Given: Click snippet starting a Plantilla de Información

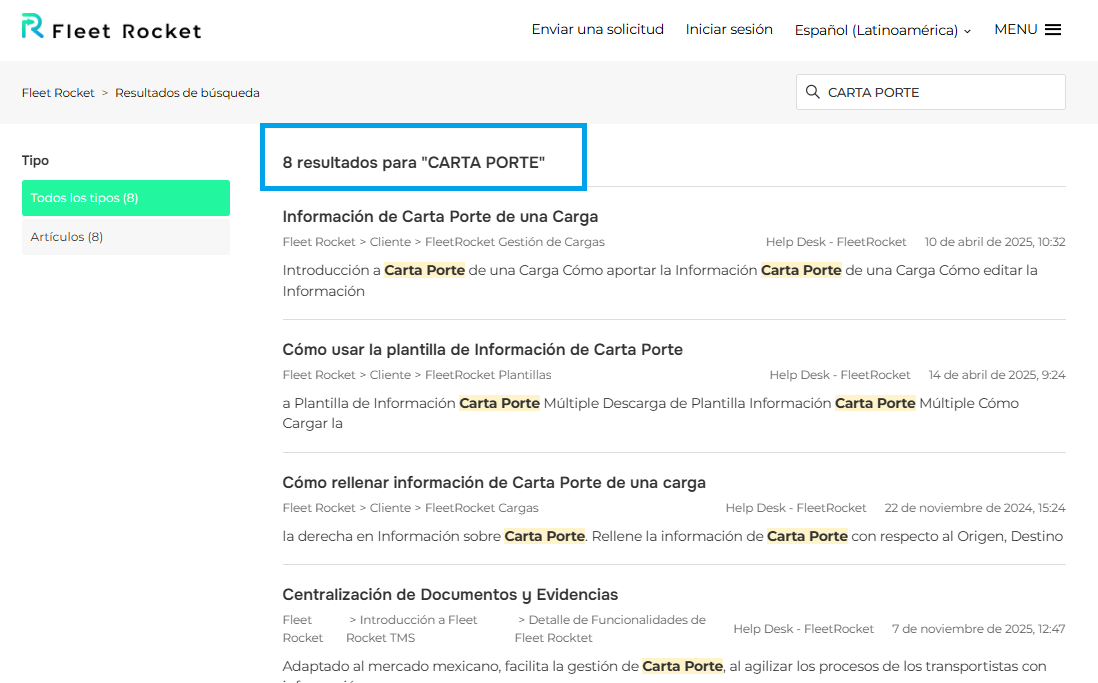Looking at the screenshot, I should click(x=651, y=413).
